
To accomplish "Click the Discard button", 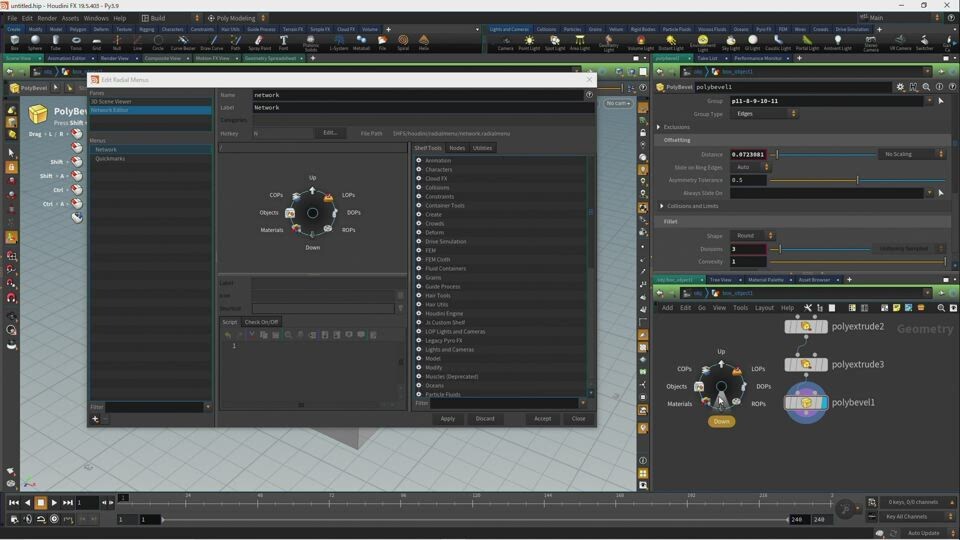I will pos(485,419).
